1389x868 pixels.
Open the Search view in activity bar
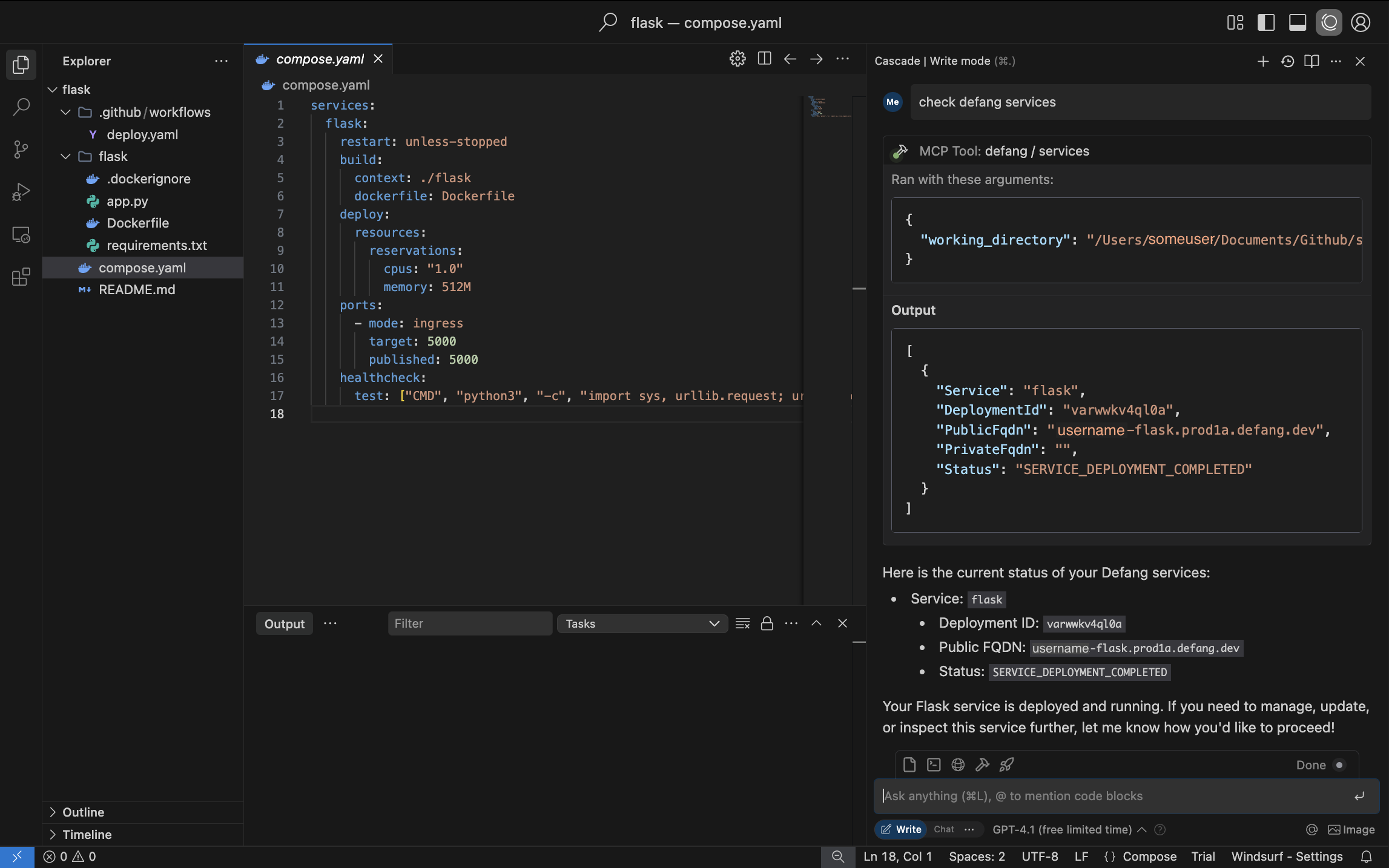[21, 107]
